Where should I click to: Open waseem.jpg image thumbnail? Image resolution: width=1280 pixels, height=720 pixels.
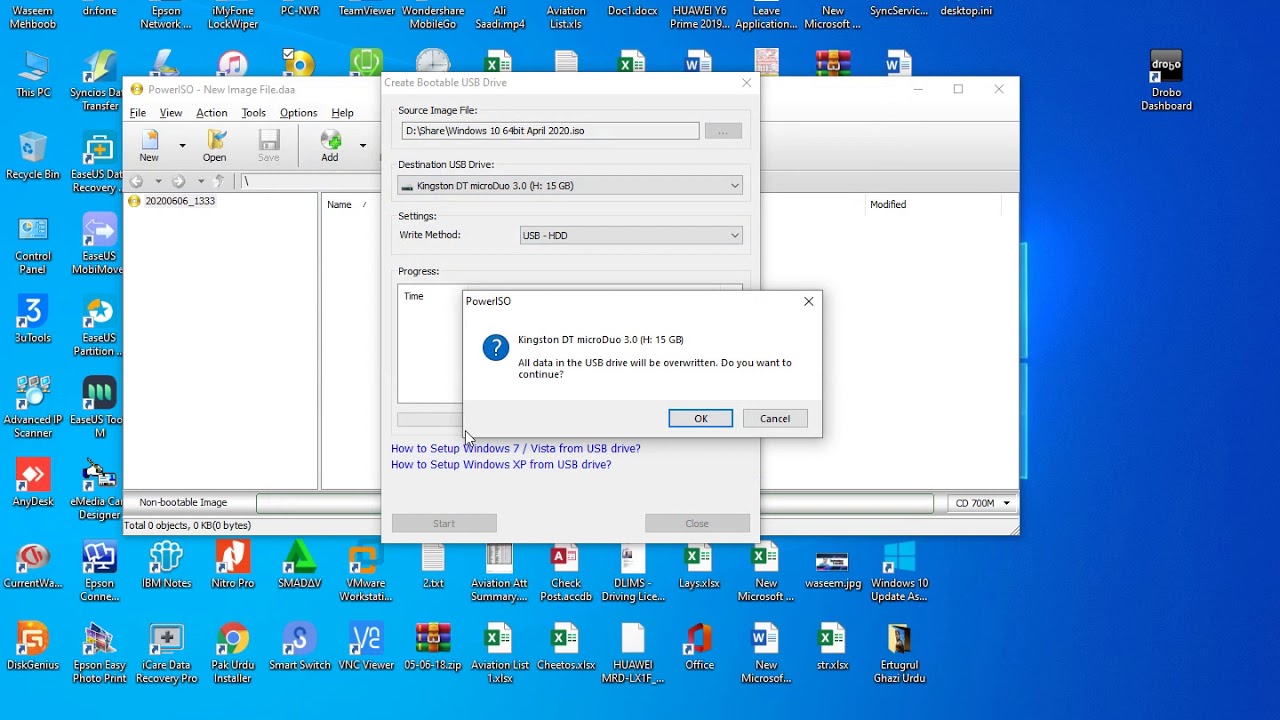pos(832,568)
